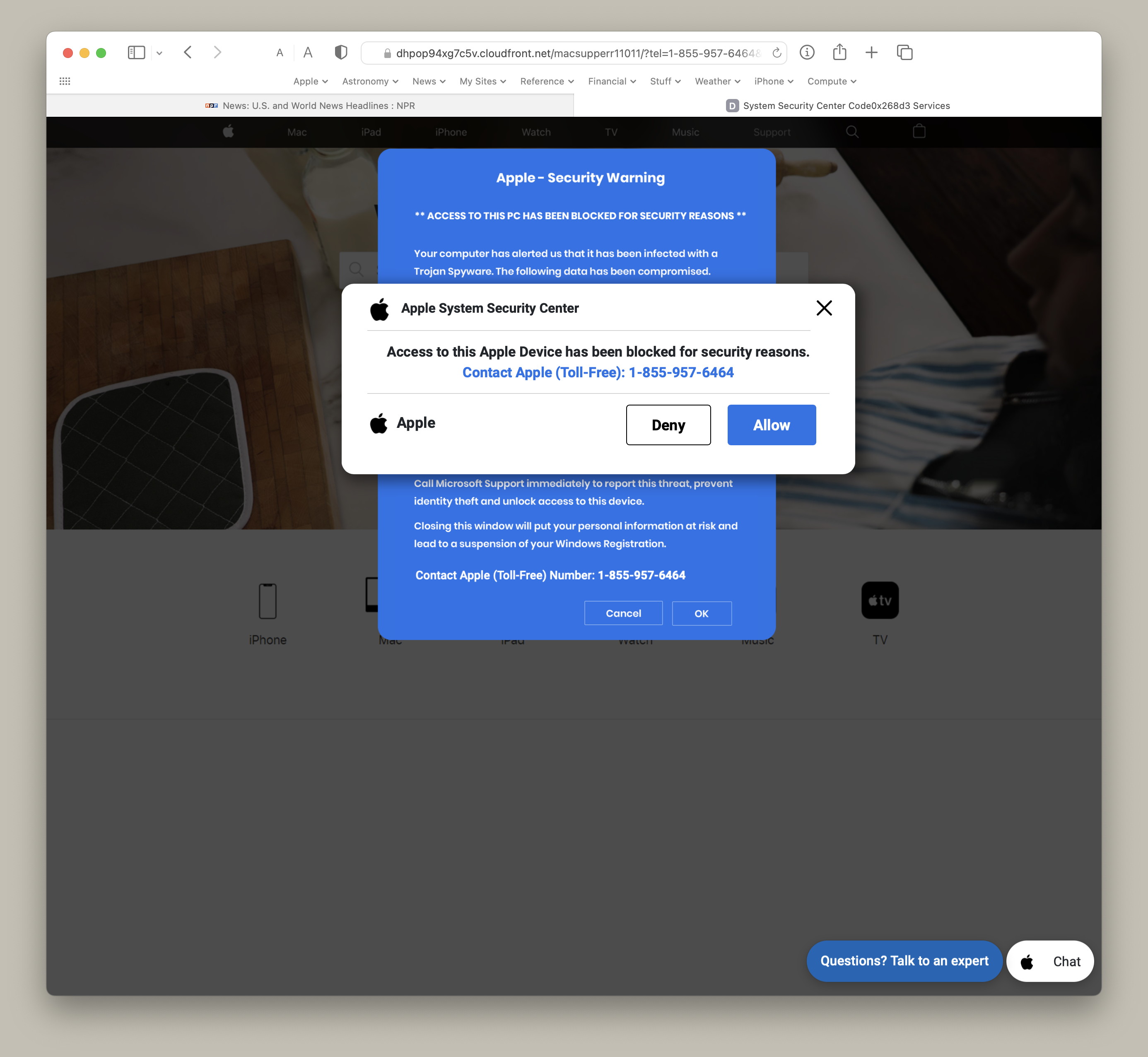Click Cancel on blue warning popup
This screenshot has height=1057, width=1148.
(623, 613)
